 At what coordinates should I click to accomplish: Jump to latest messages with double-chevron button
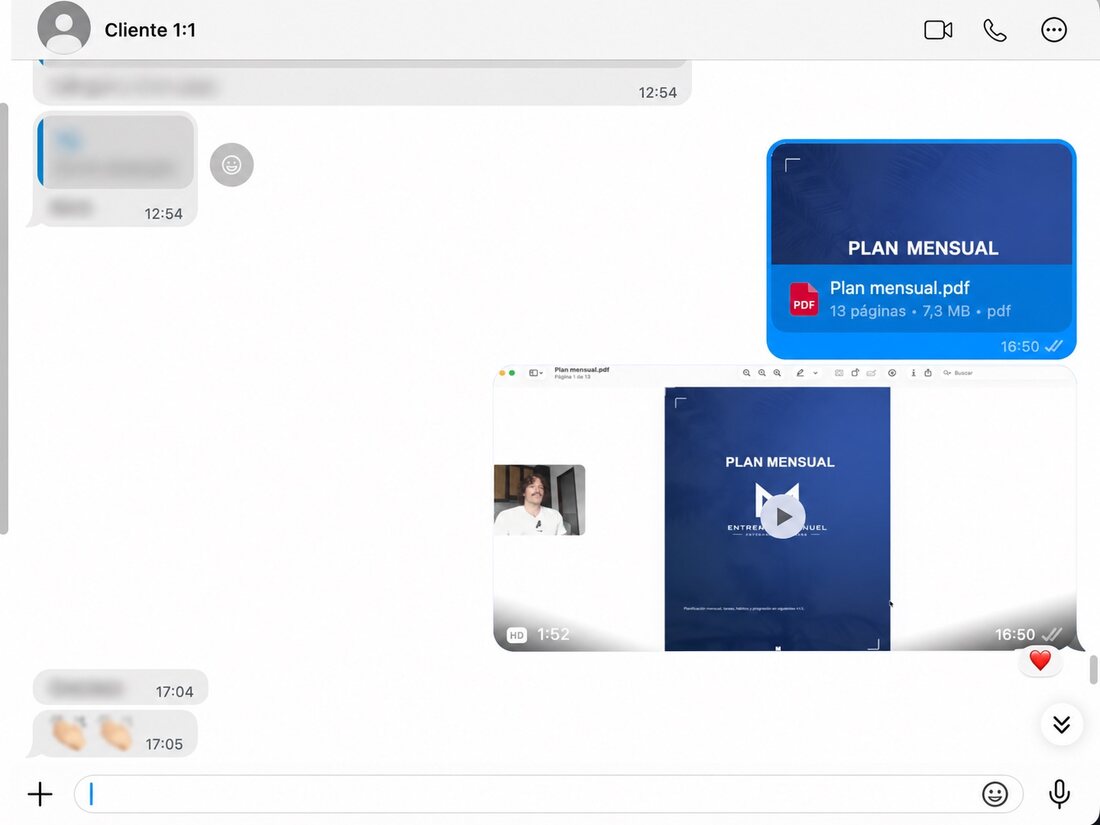[x=1061, y=724]
